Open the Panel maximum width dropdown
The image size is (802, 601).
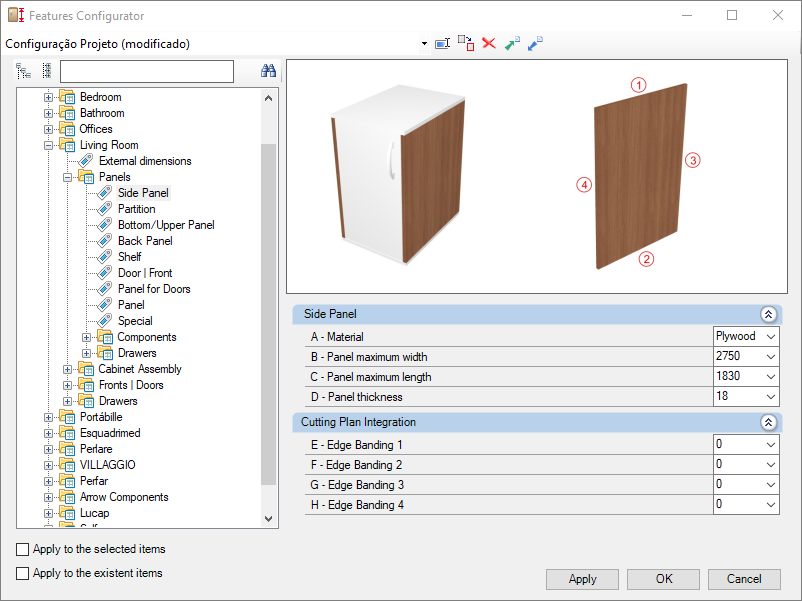click(771, 357)
